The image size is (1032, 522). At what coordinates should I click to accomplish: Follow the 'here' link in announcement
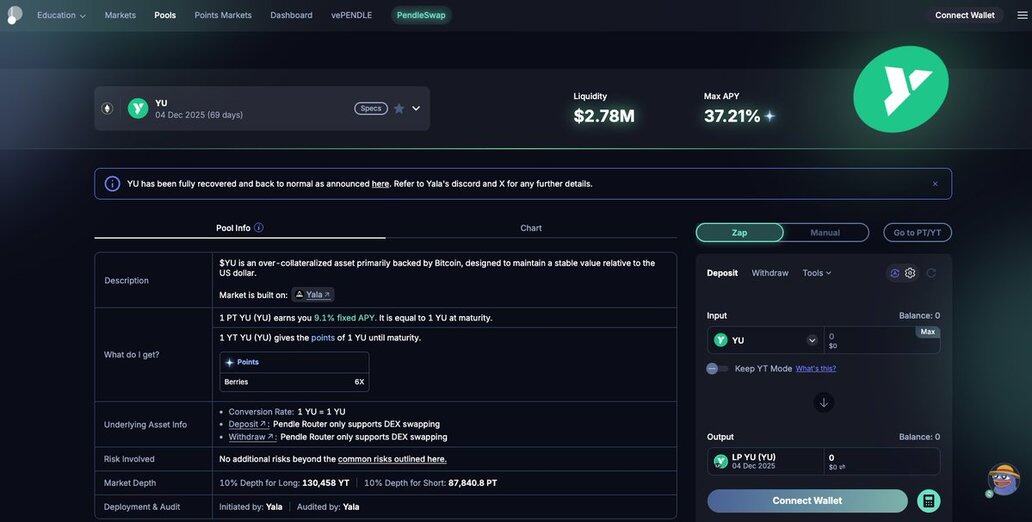(x=380, y=184)
